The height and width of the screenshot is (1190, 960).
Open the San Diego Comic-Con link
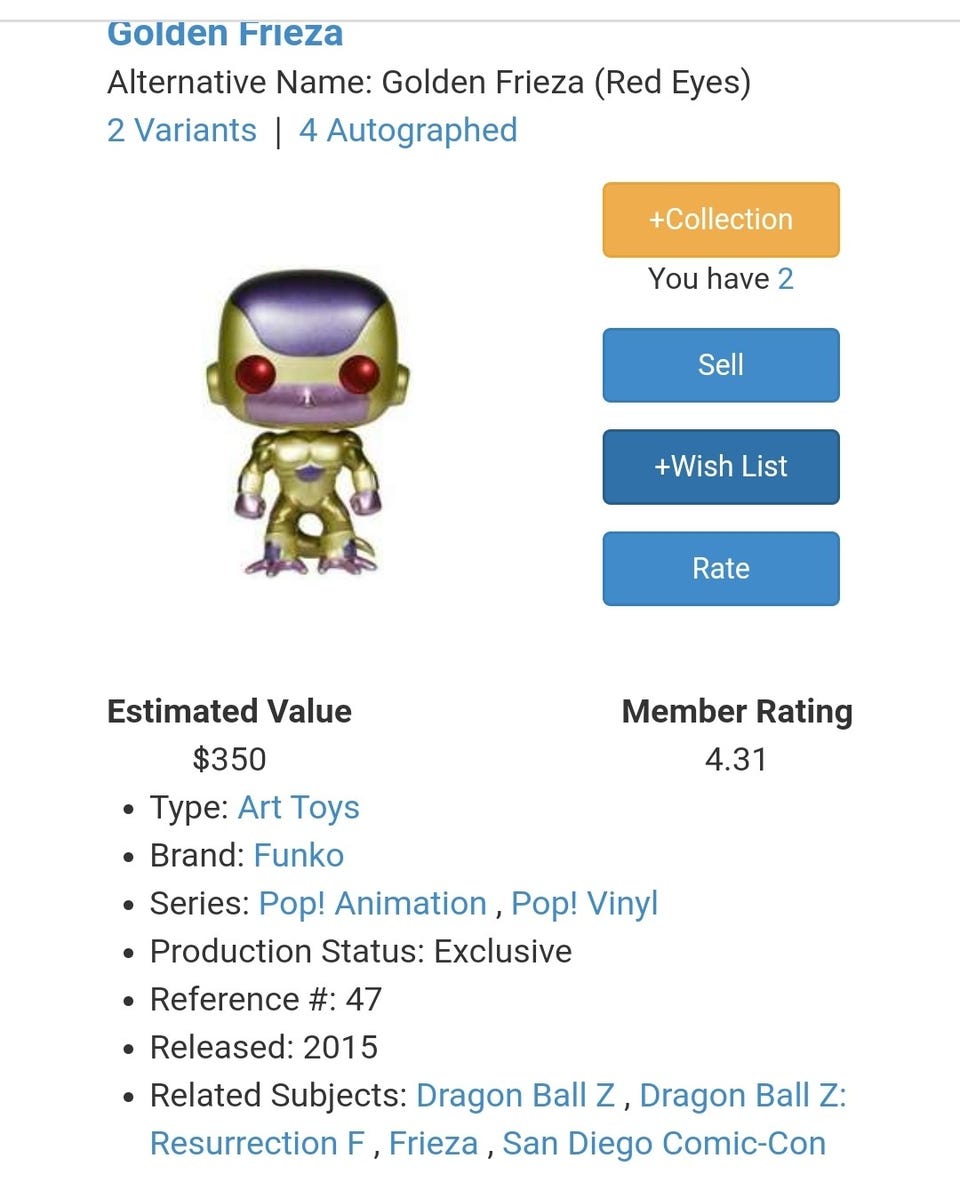click(664, 1143)
